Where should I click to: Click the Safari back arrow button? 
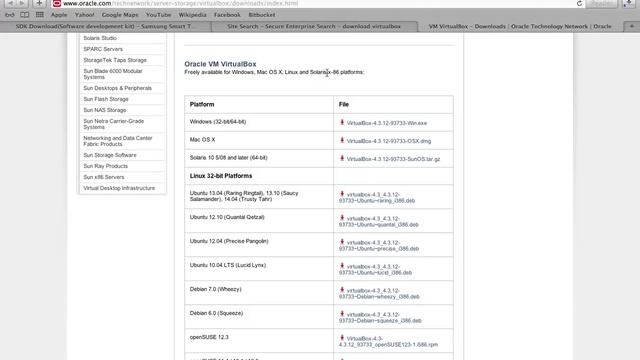(11, 3)
